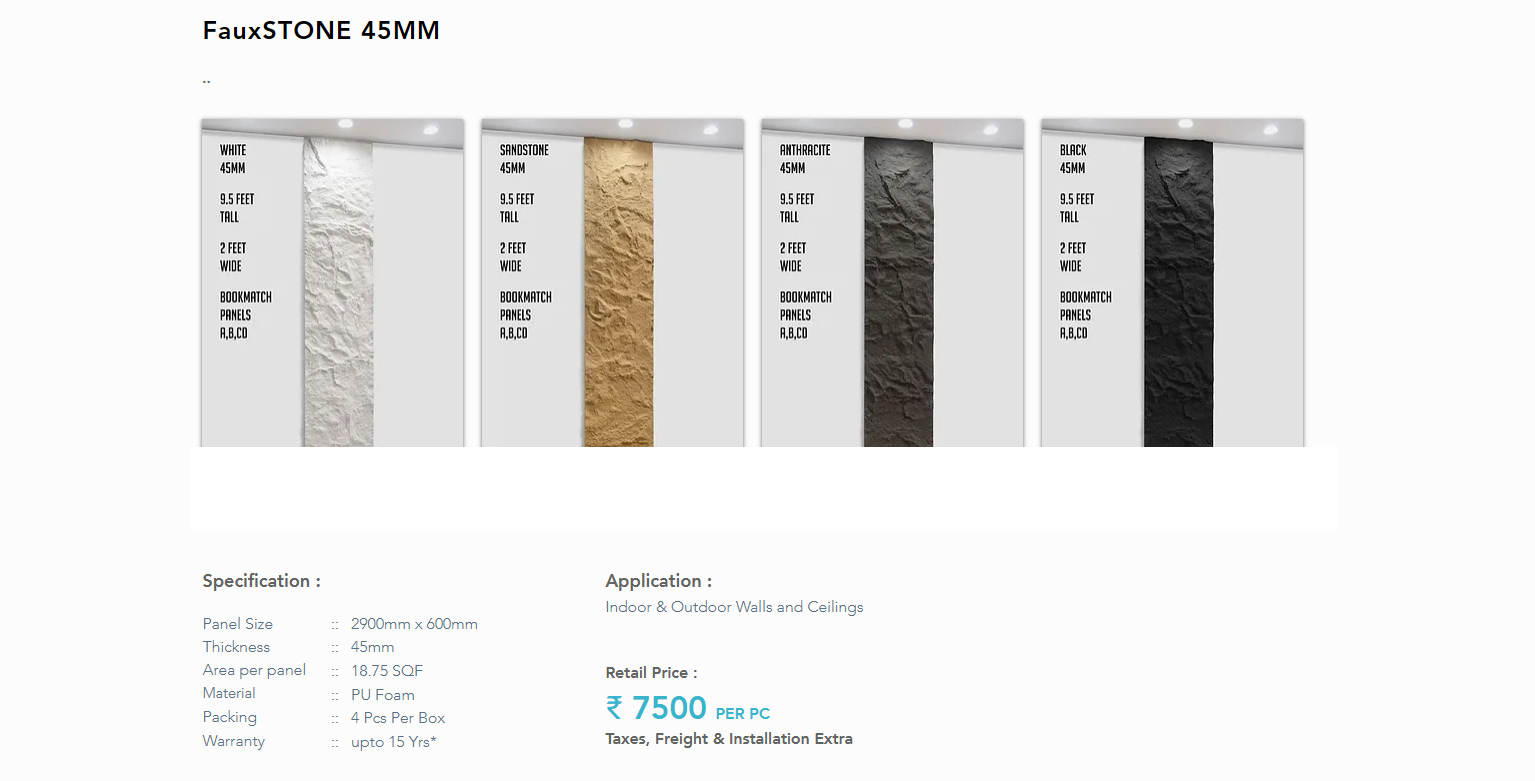Image resolution: width=1535 pixels, height=781 pixels.
Task: Select the PU Foam material value
Action: click(x=383, y=695)
